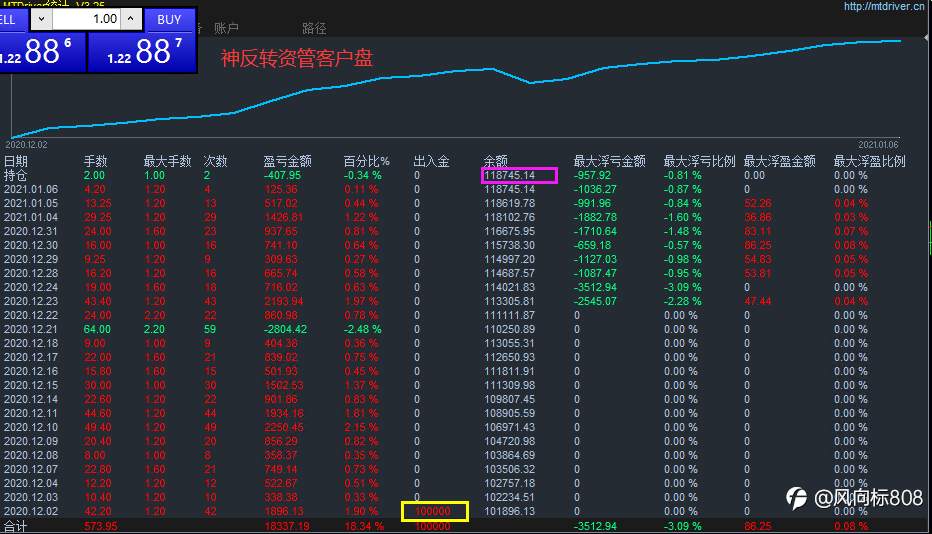Click the total profit 18337.19
Screen dimensions: 932x534
point(287,526)
